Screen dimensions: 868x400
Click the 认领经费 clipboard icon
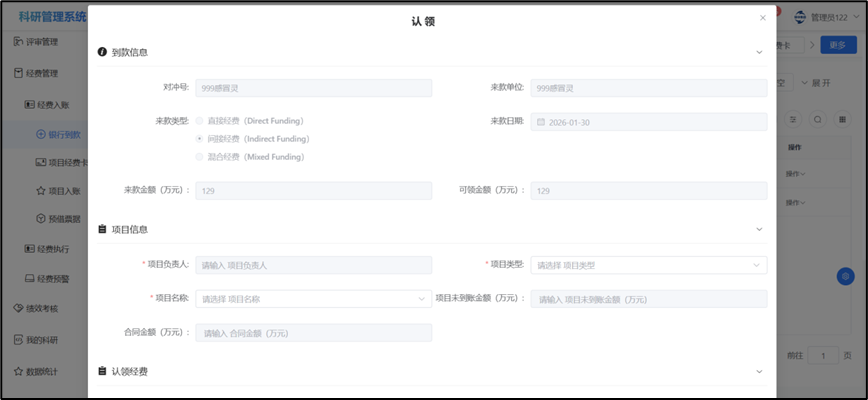(102, 371)
